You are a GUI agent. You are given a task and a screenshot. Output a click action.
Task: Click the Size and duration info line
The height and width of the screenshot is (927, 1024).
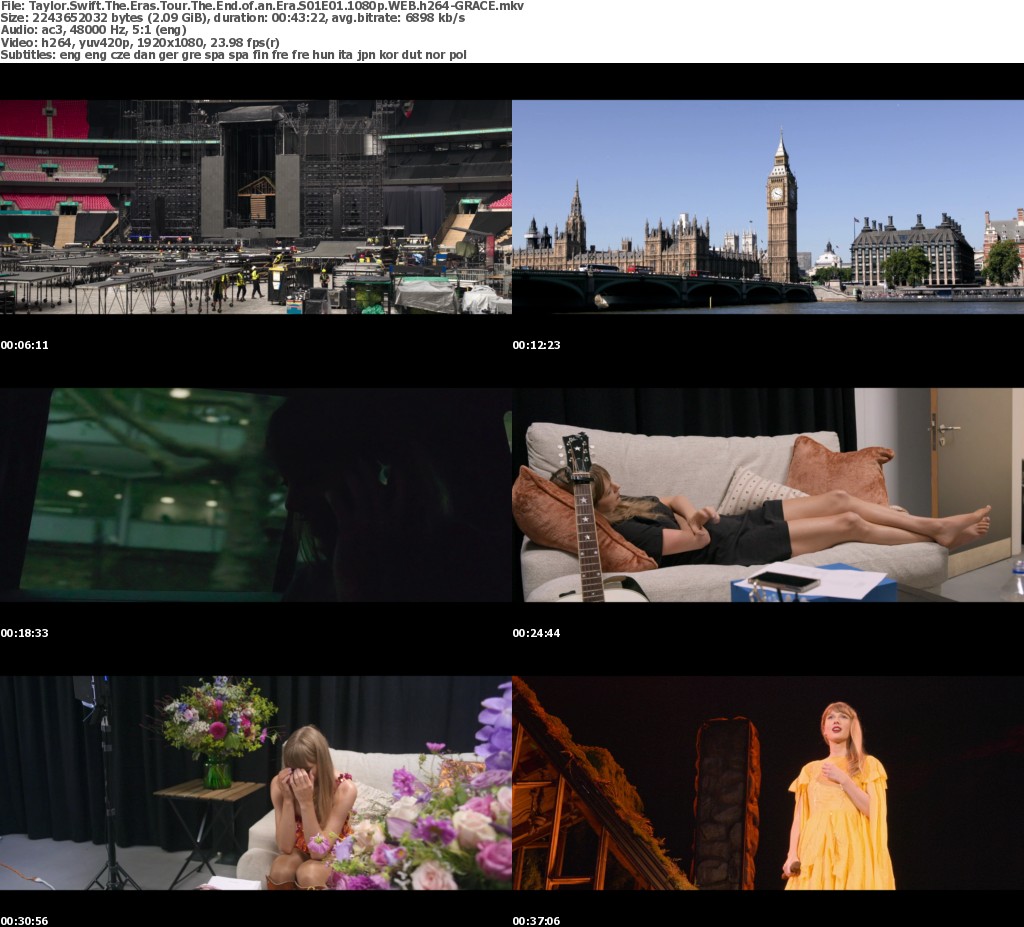pyautogui.click(x=232, y=18)
